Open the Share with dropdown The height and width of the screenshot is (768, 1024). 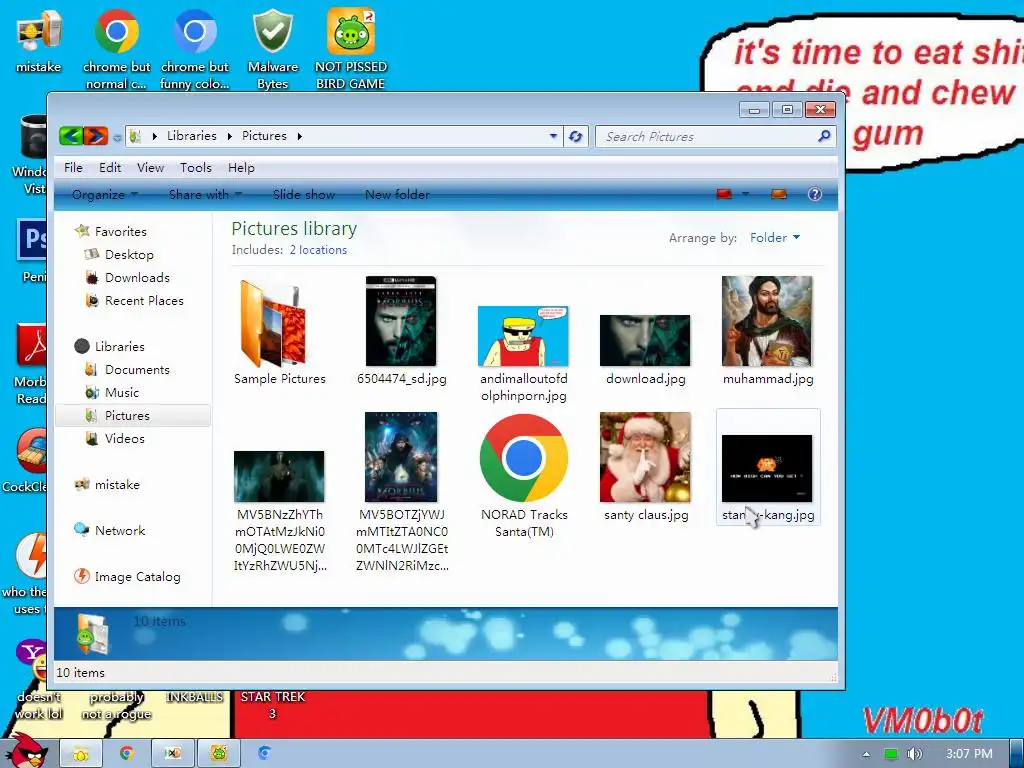coord(205,195)
